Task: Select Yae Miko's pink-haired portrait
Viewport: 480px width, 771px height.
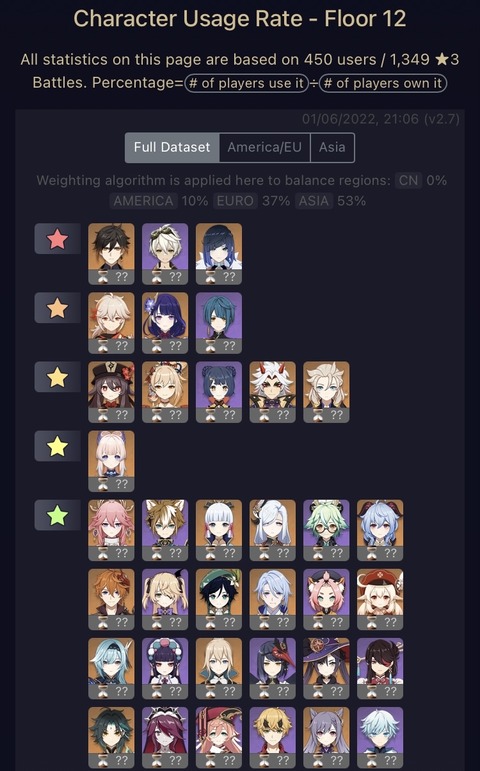Action: pyautogui.click(x=111, y=530)
